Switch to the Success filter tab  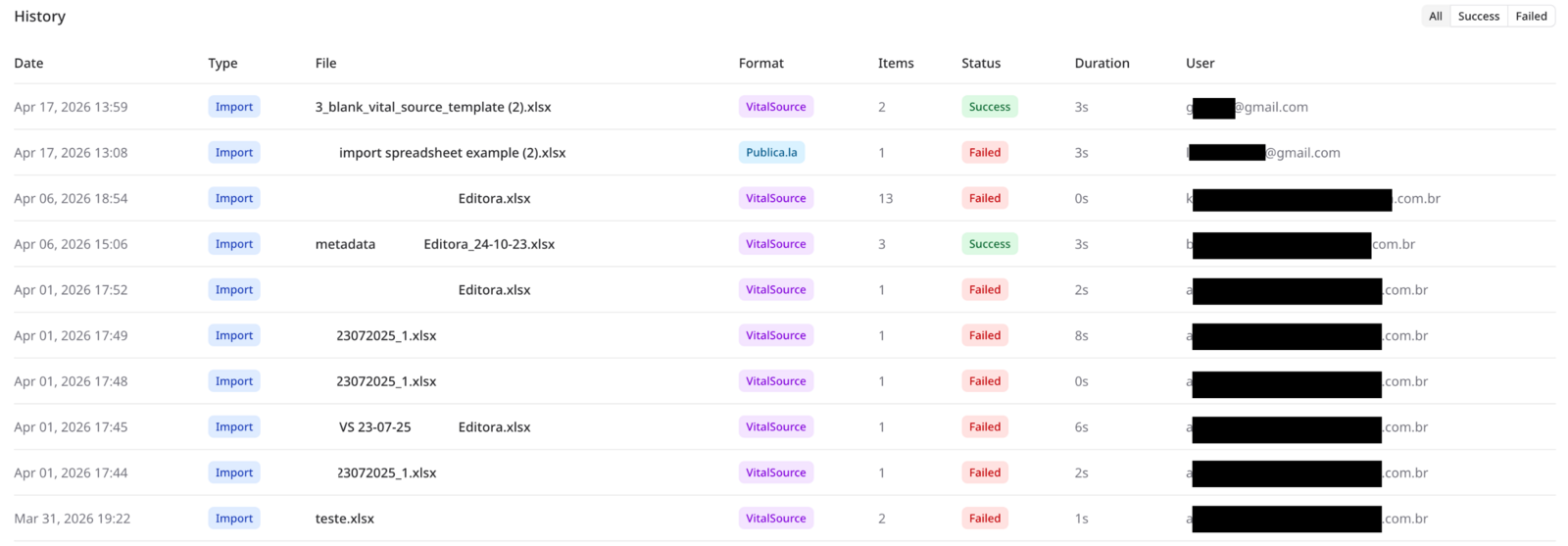(1478, 16)
